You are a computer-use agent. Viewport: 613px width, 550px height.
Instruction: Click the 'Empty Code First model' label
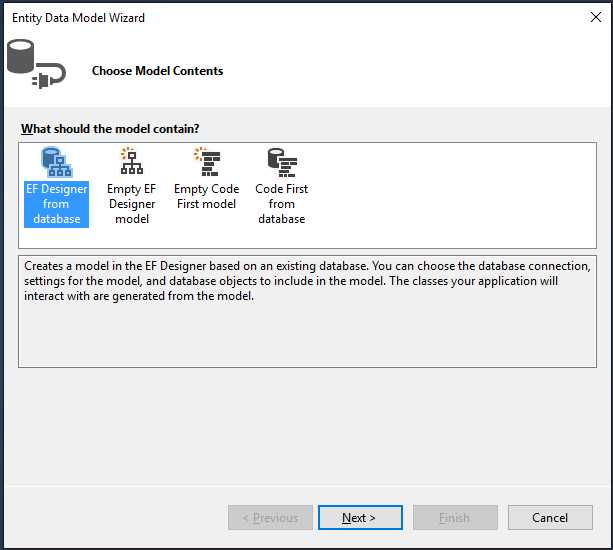[207, 197]
